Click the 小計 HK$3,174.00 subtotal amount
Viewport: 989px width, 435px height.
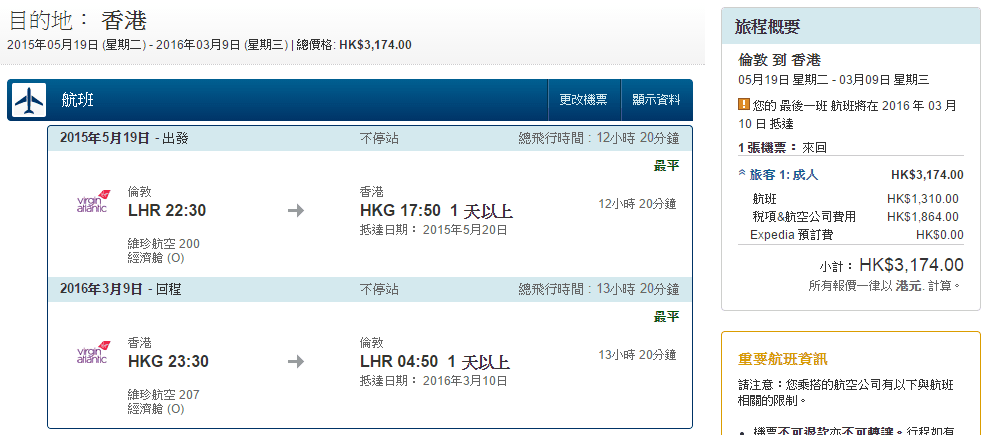[x=911, y=265]
